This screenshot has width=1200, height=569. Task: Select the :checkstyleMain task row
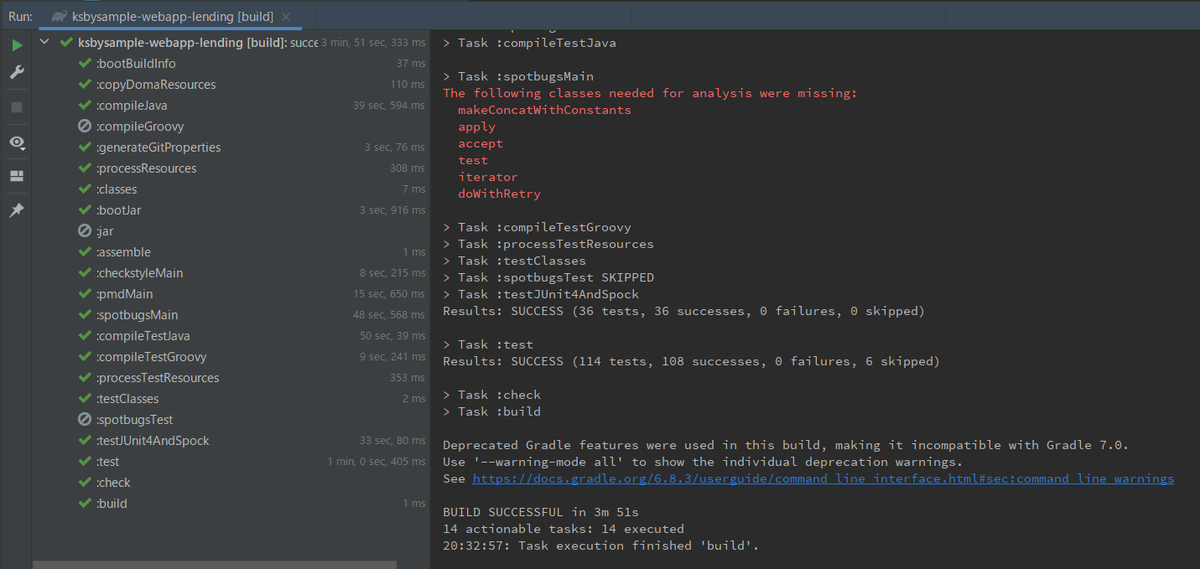pyautogui.click(x=233, y=273)
